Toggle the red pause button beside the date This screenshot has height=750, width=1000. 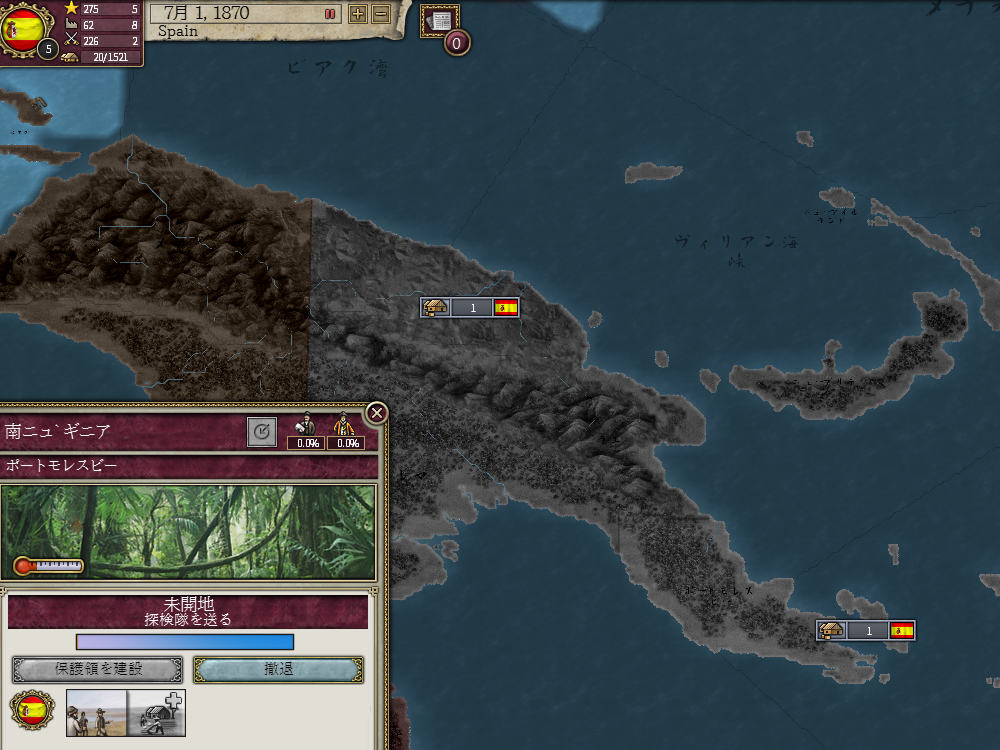coord(330,14)
